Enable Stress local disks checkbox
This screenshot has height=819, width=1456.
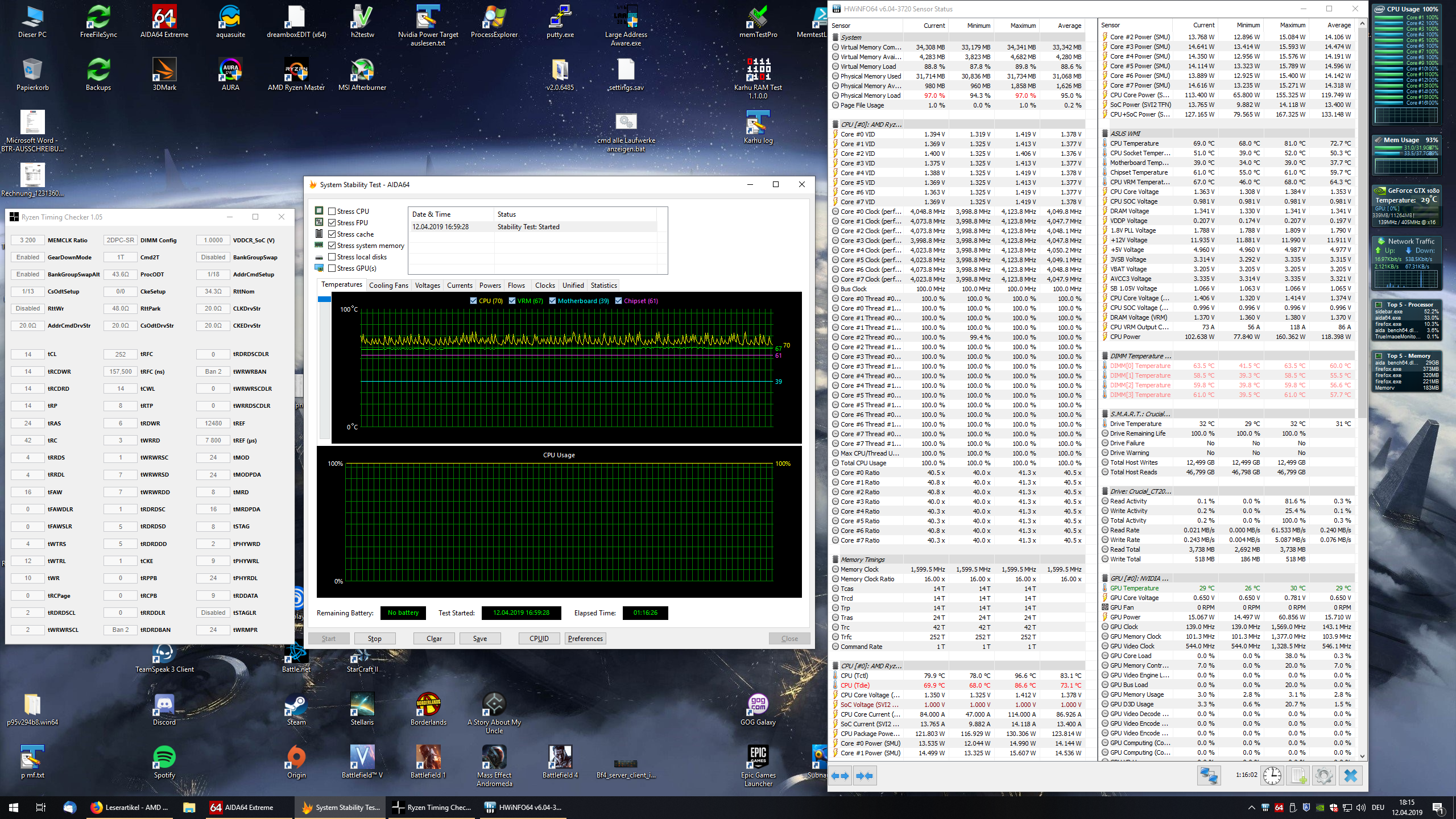coord(332,257)
